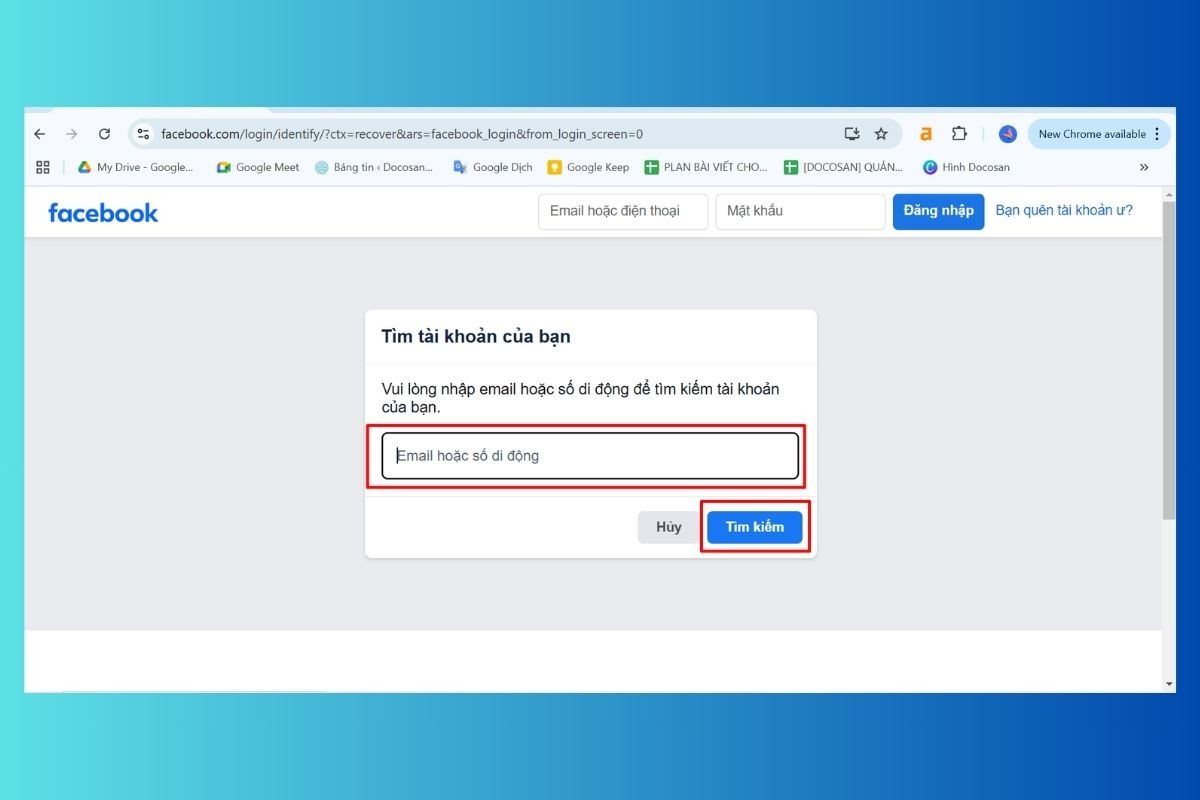The width and height of the screenshot is (1200, 800).
Task: Focus the Mật khẩu password field
Action: coord(800,211)
